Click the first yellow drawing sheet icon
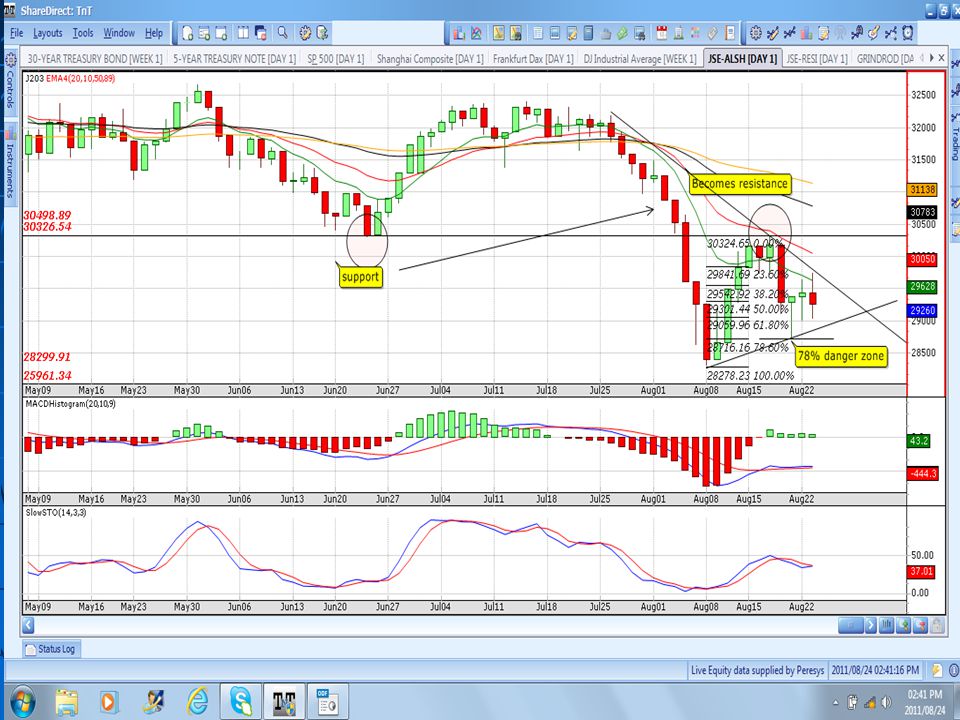 498,33
